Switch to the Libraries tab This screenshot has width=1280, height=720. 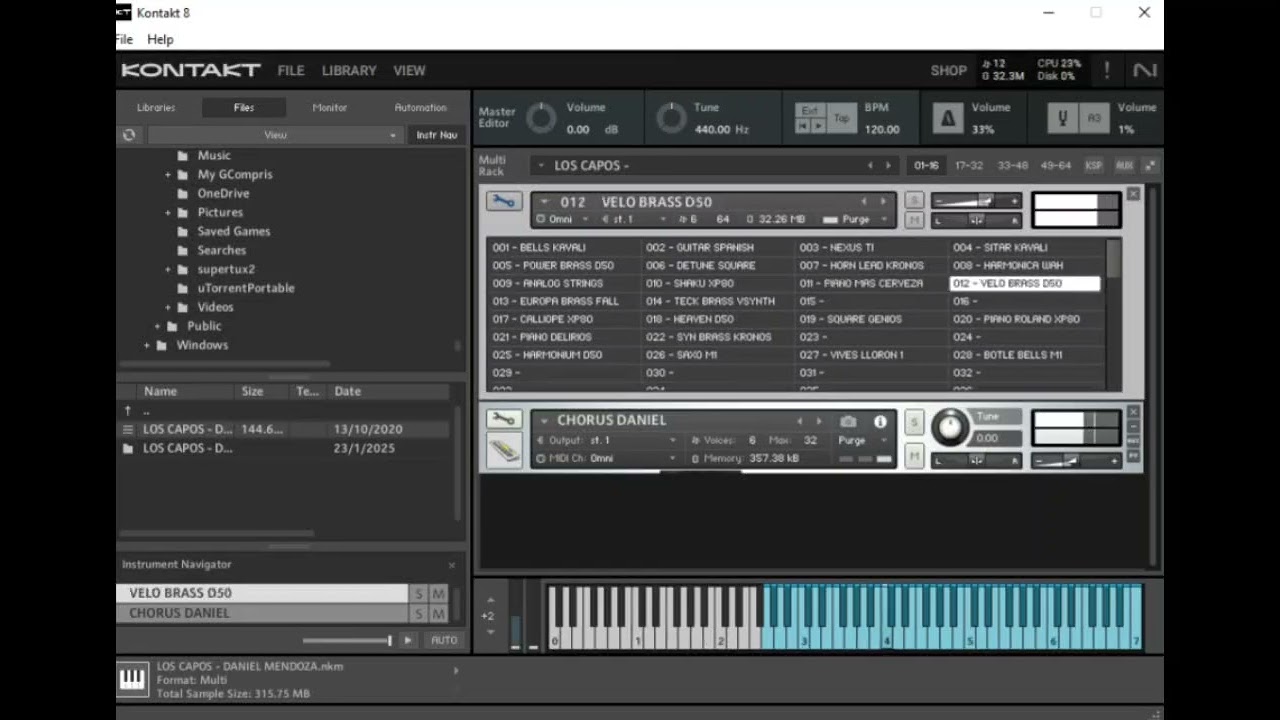point(156,107)
